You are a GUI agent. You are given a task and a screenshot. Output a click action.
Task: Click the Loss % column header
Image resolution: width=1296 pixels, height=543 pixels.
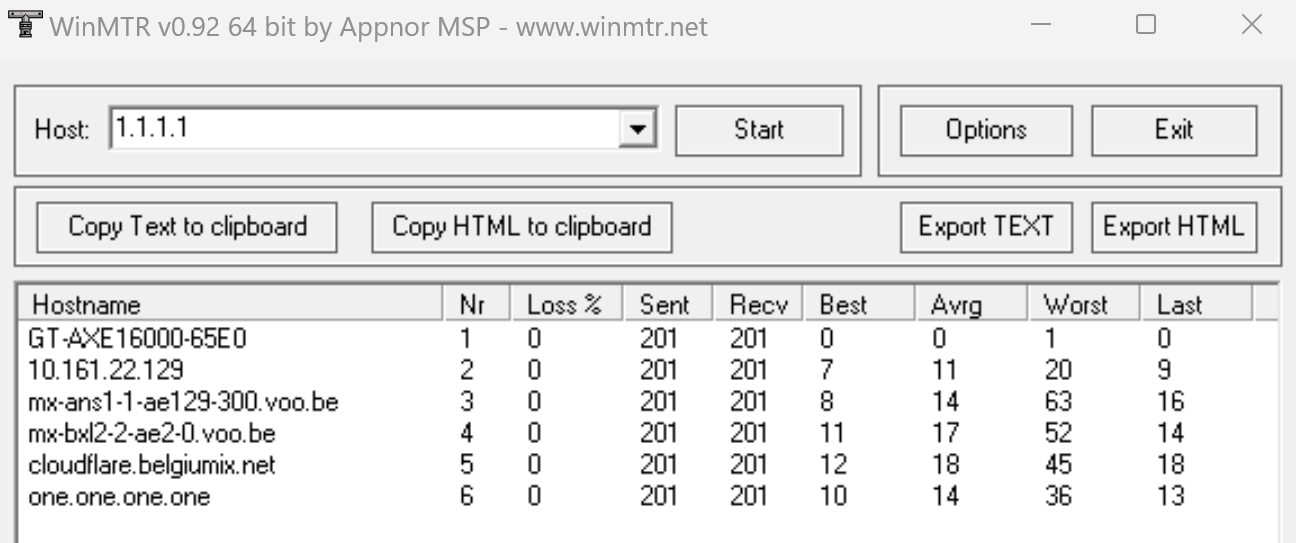(567, 304)
